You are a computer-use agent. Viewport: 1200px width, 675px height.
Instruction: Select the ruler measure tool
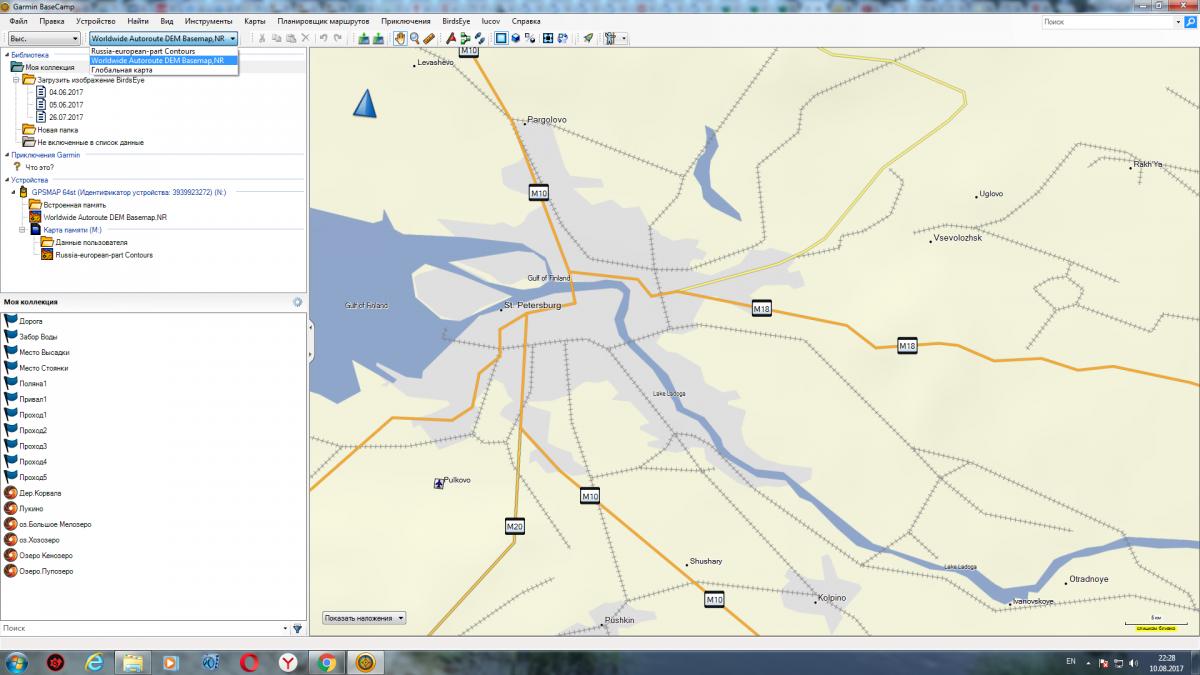[429, 38]
